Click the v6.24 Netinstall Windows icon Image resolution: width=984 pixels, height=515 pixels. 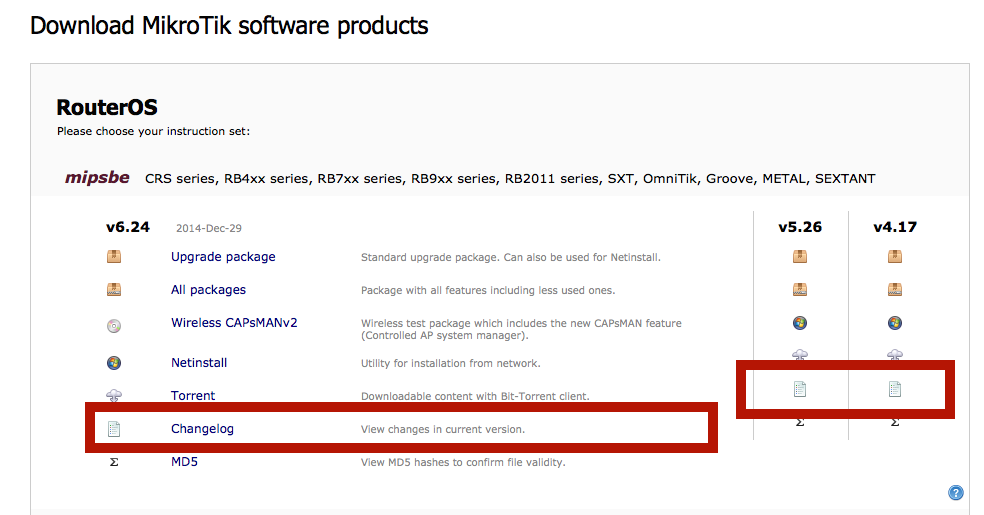pos(114,363)
